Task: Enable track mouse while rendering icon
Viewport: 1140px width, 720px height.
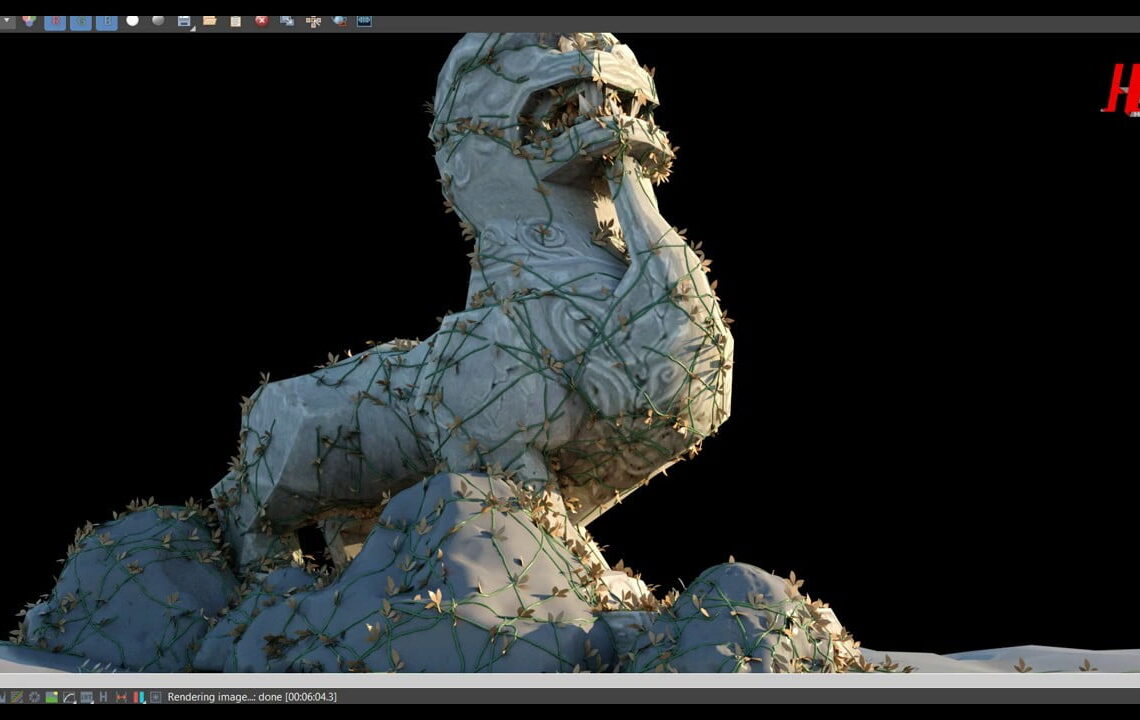Action: [x=313, y=21]
